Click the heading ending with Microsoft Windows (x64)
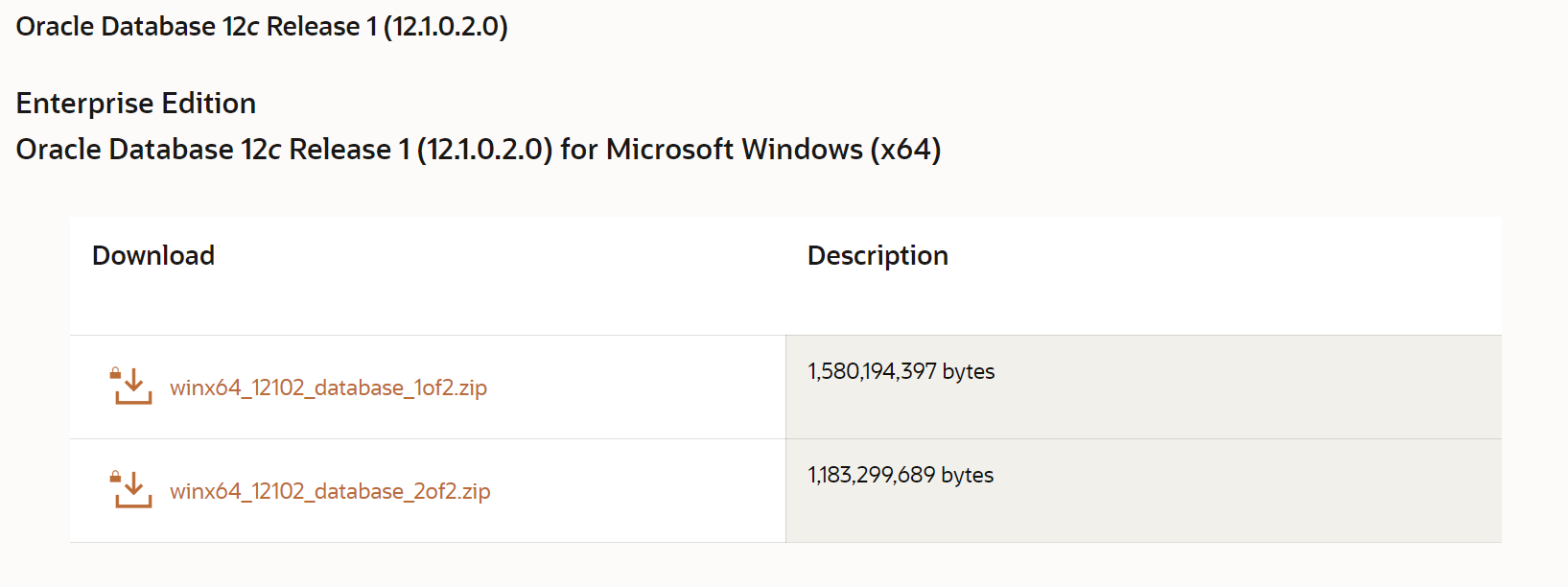Screen dimensions: 1568x587 [x=479, y=150]
